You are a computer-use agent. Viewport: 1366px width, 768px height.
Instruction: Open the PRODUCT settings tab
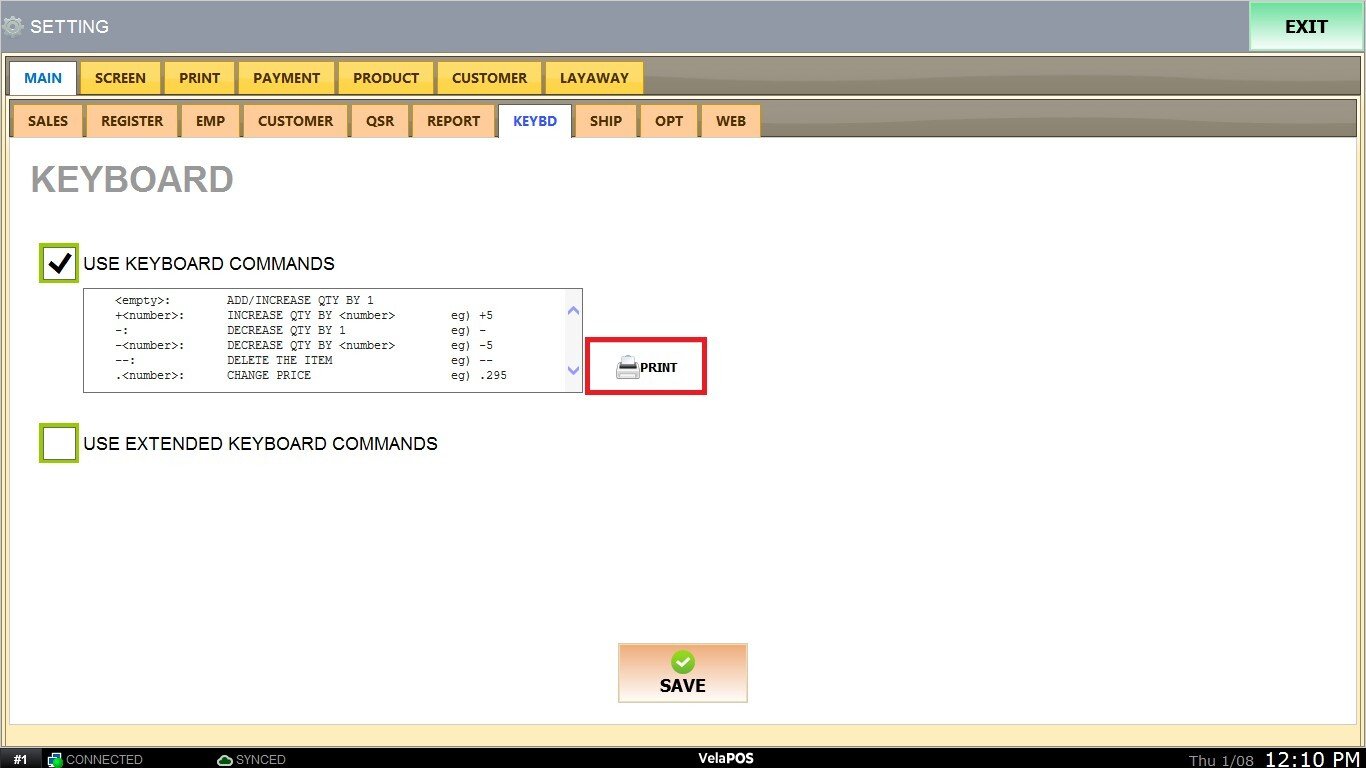[x=386, y=78]
